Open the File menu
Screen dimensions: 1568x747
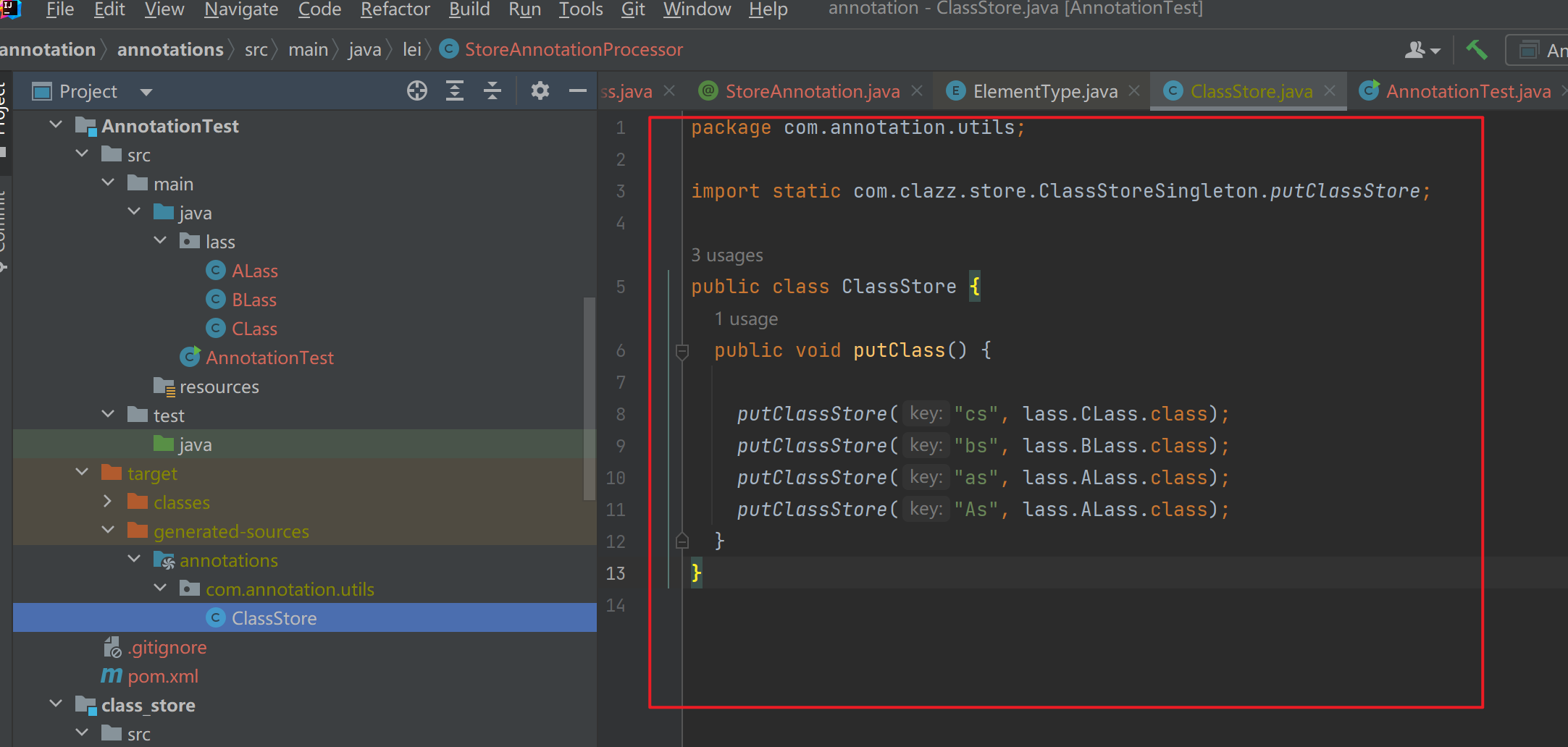(x=60, y=9)
